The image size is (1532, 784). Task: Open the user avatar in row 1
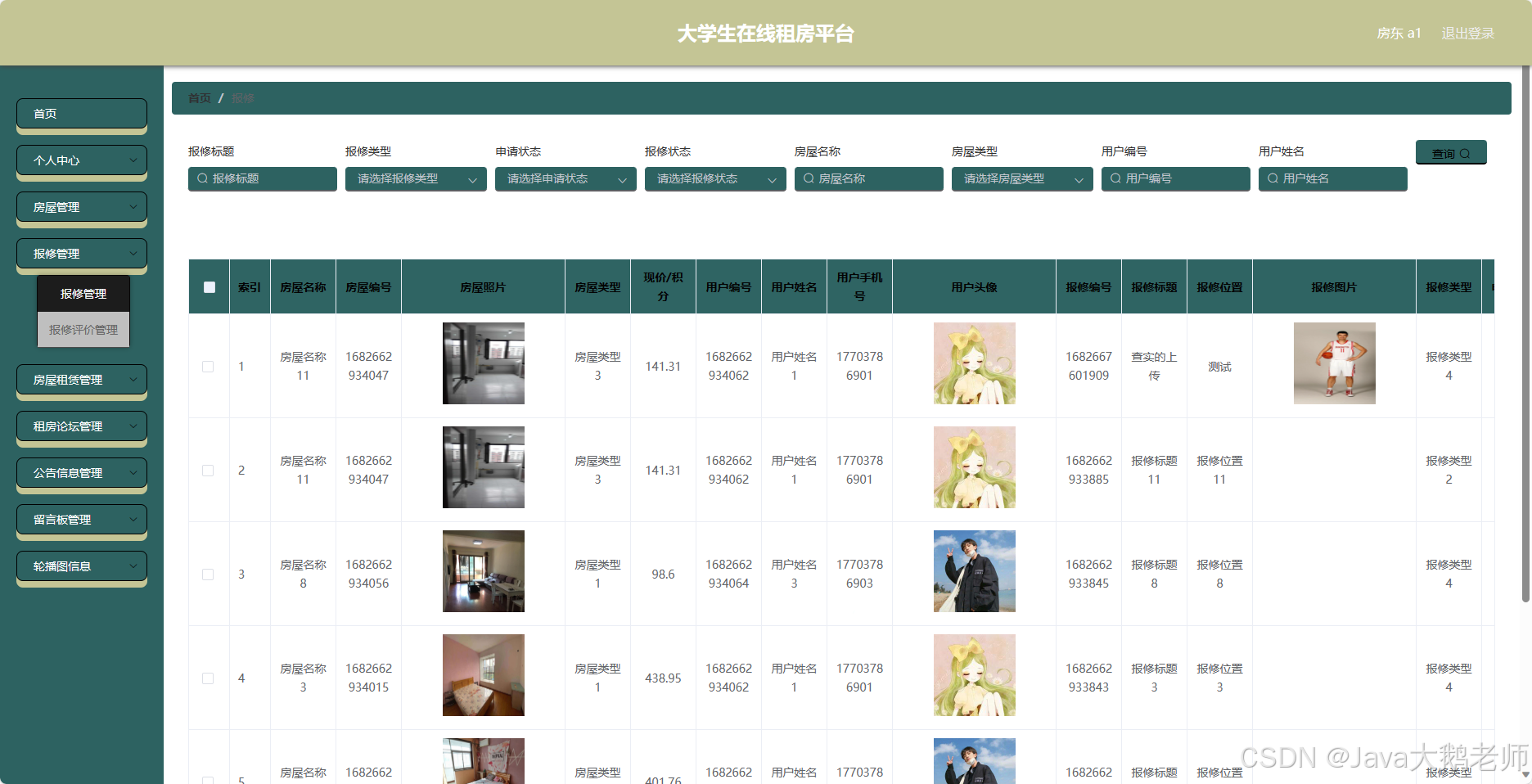(x=975, y=363)
